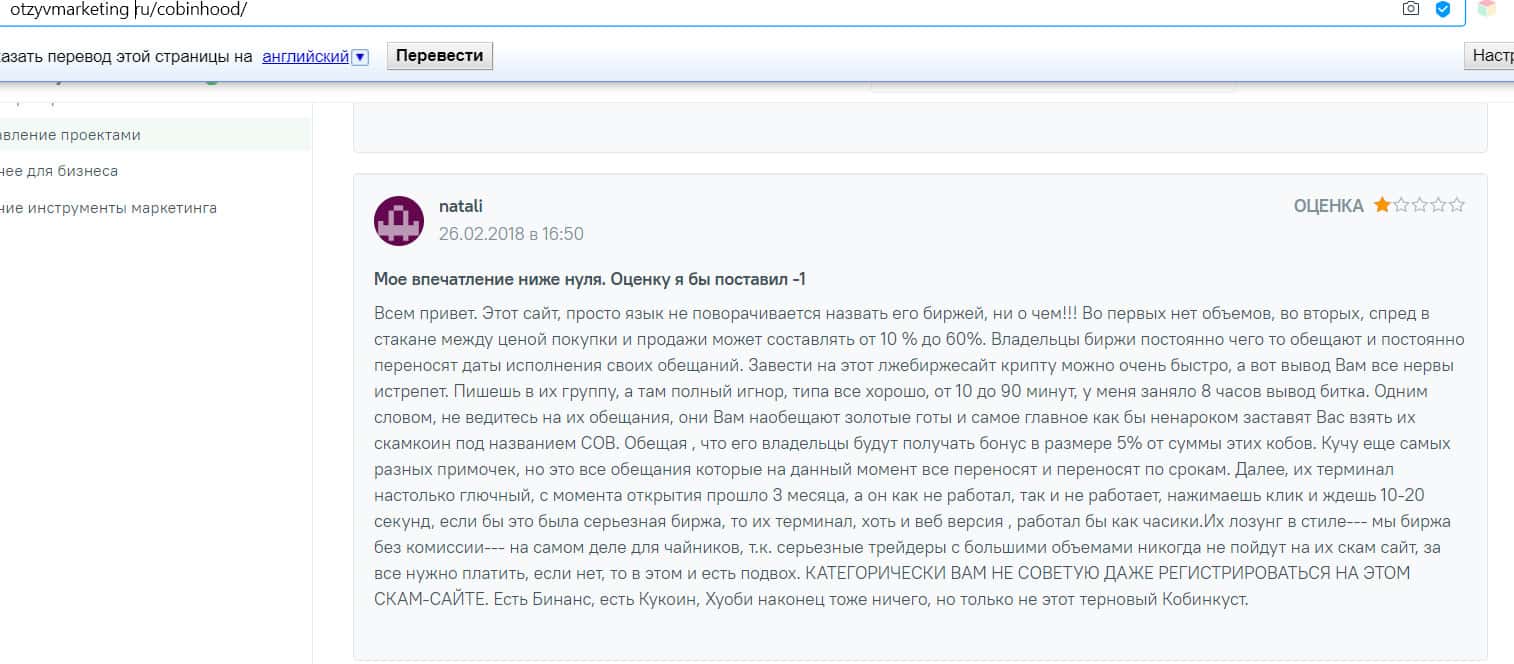The image size is (1514, 664).
Task: Click the filled orange first star
Action: (x=1382, y=205)
